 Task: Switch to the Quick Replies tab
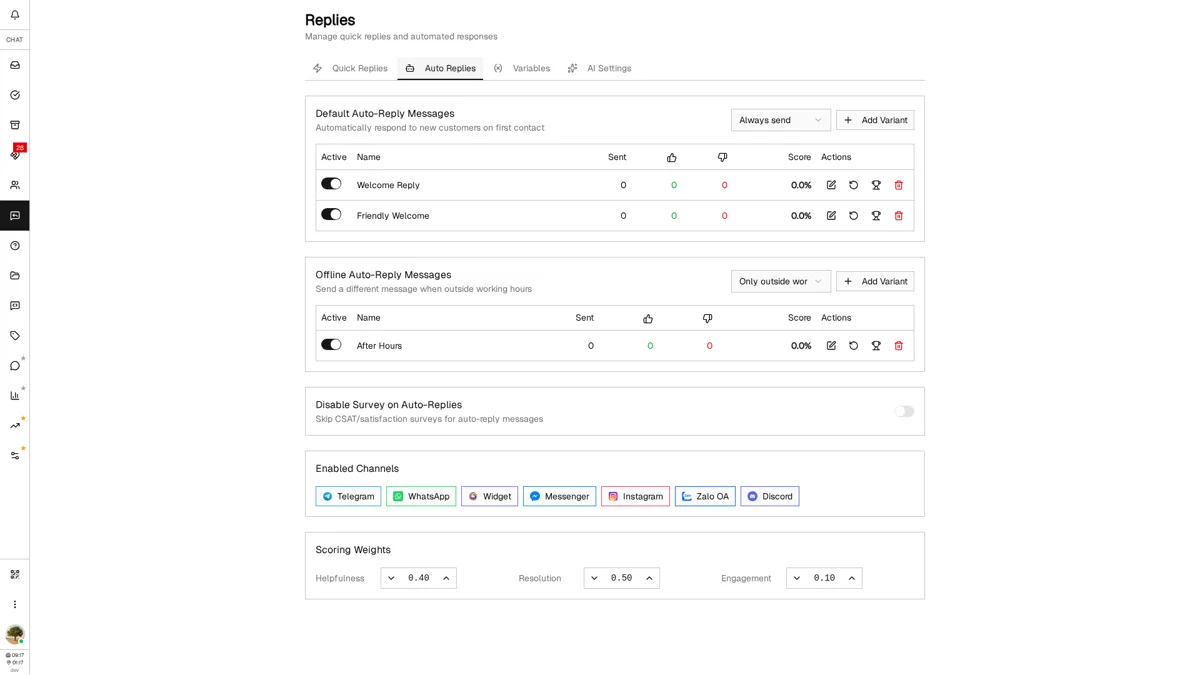click(350, 69)
